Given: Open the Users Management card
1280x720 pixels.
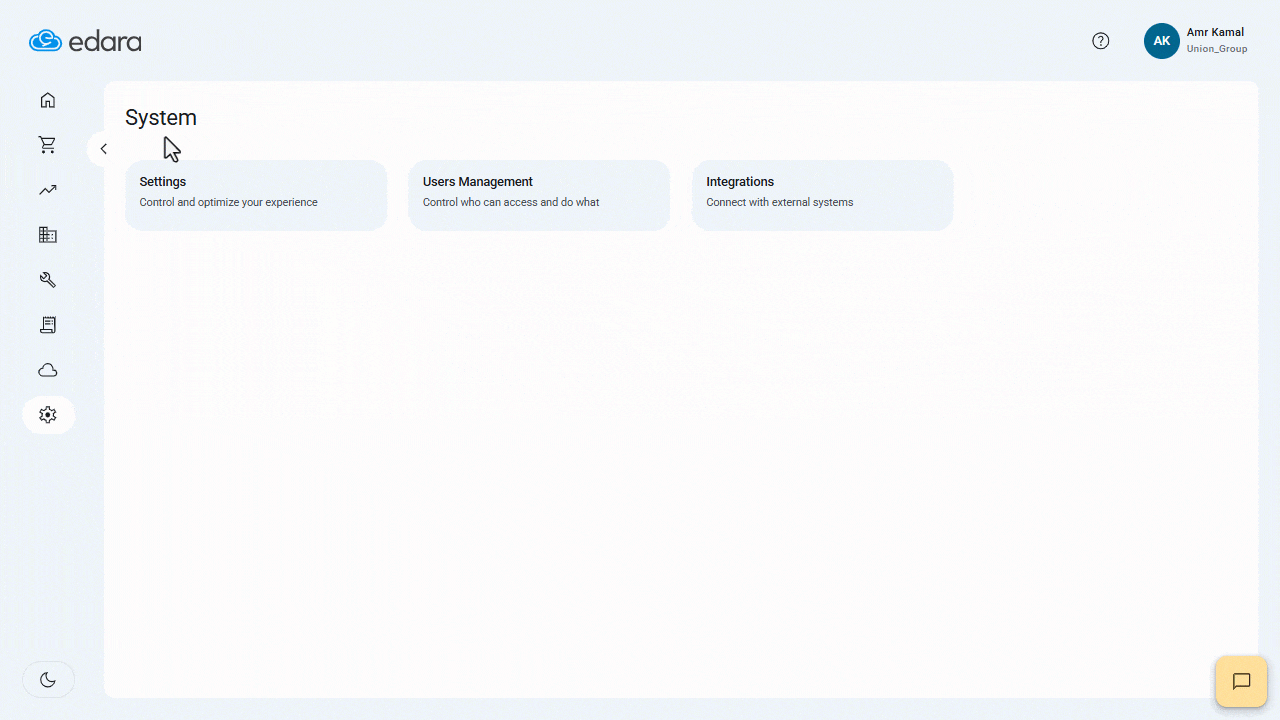Looking at the screenshot, I should point(539,195).
